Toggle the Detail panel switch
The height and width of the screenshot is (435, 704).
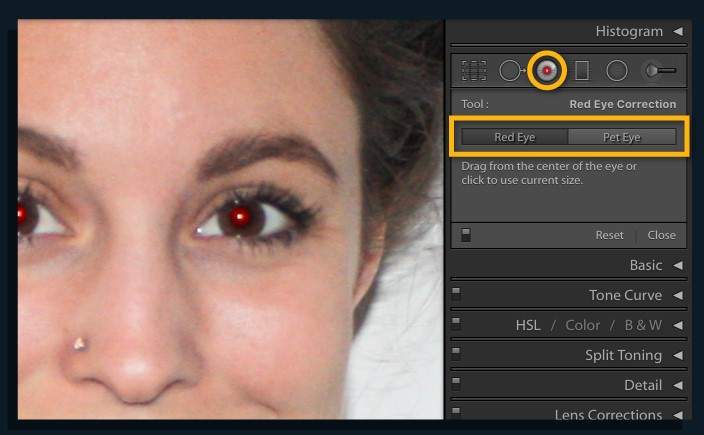pos(456,383)
